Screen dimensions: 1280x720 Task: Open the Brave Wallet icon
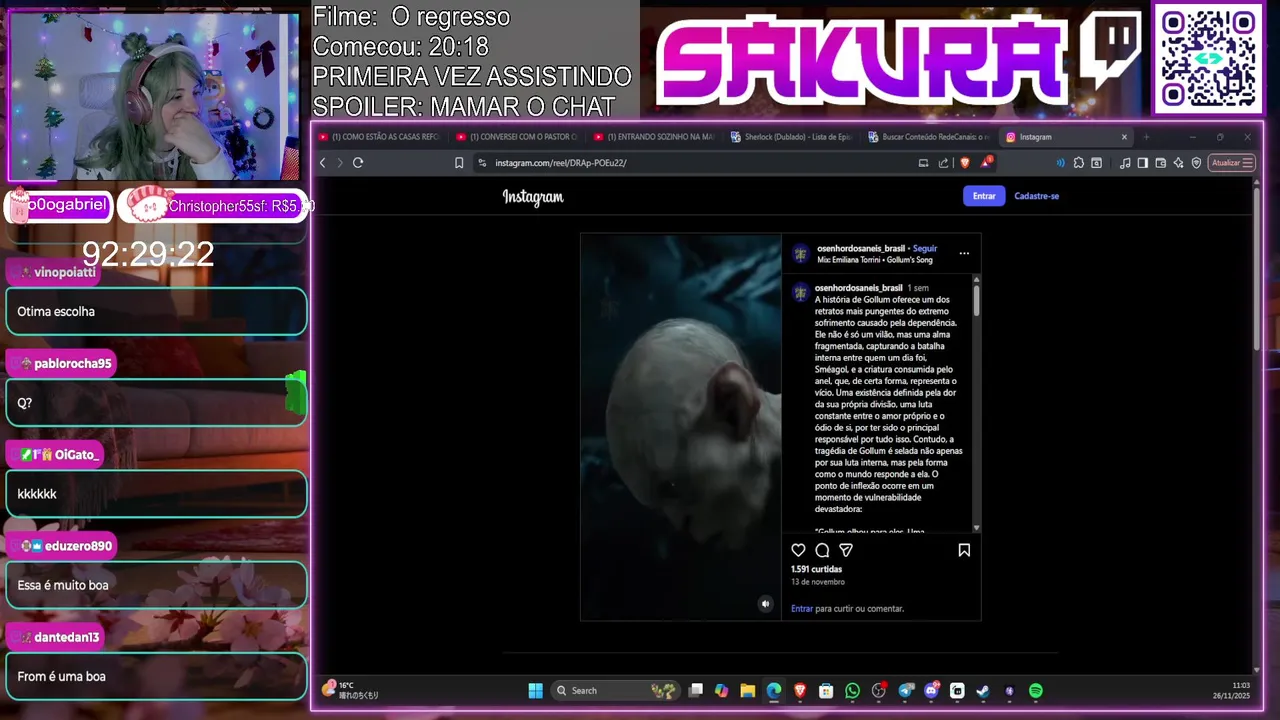[x=1160, y=163]
